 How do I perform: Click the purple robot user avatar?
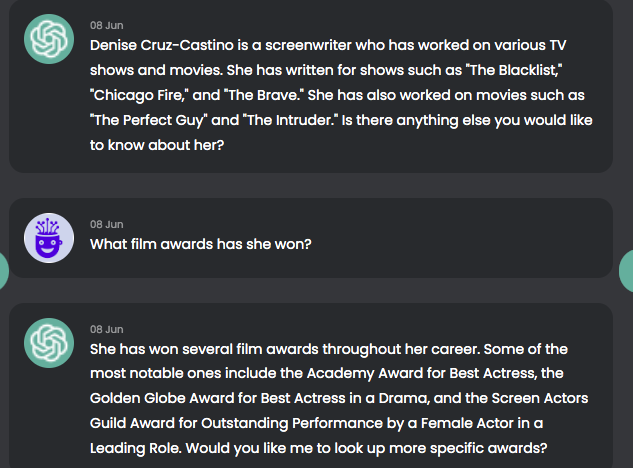tap(49, 238)
